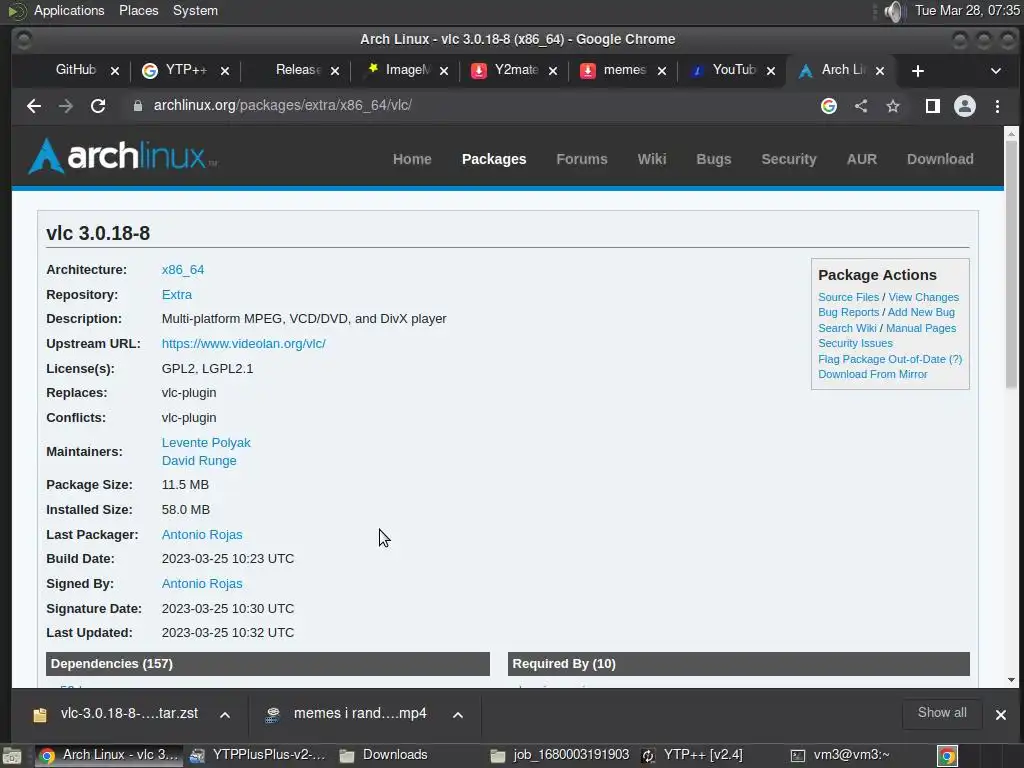Close the memes tab
This screenshot has height=768, width=1024.
(x=662, y=71)
